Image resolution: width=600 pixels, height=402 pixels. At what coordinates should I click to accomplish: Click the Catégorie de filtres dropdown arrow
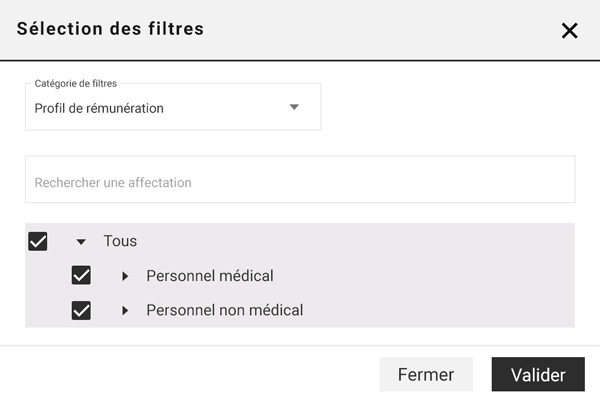click(x=294, y=107)
